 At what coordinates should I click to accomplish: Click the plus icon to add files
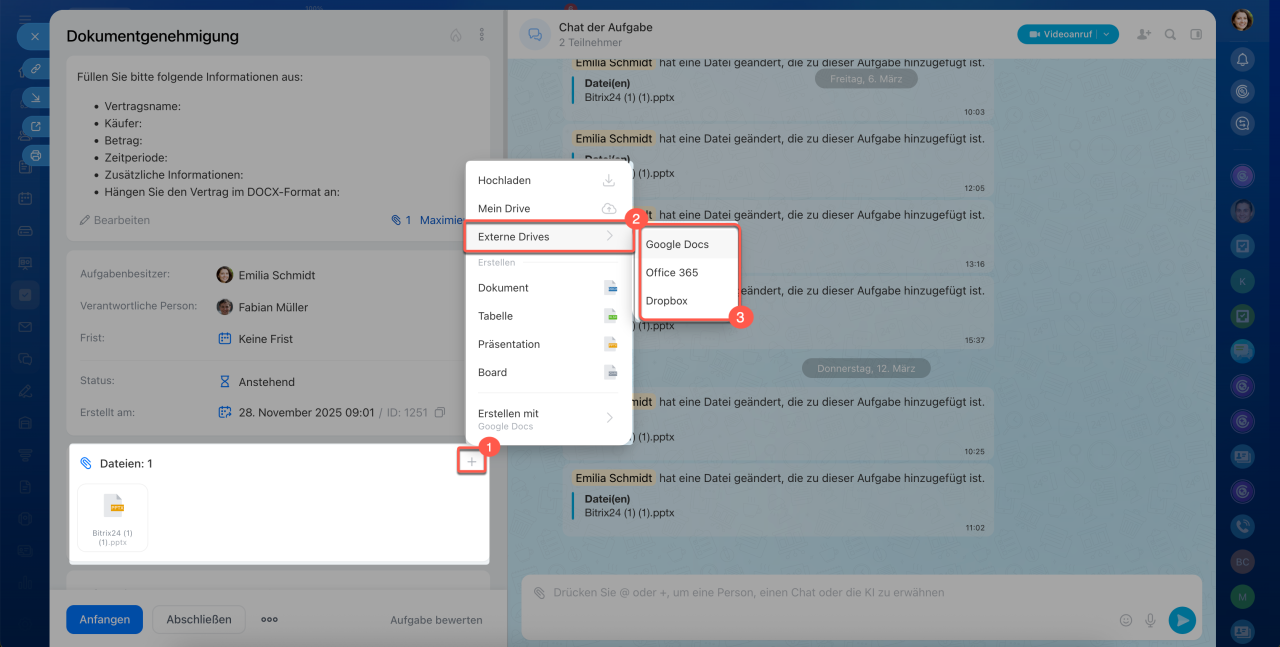[472, 461]
